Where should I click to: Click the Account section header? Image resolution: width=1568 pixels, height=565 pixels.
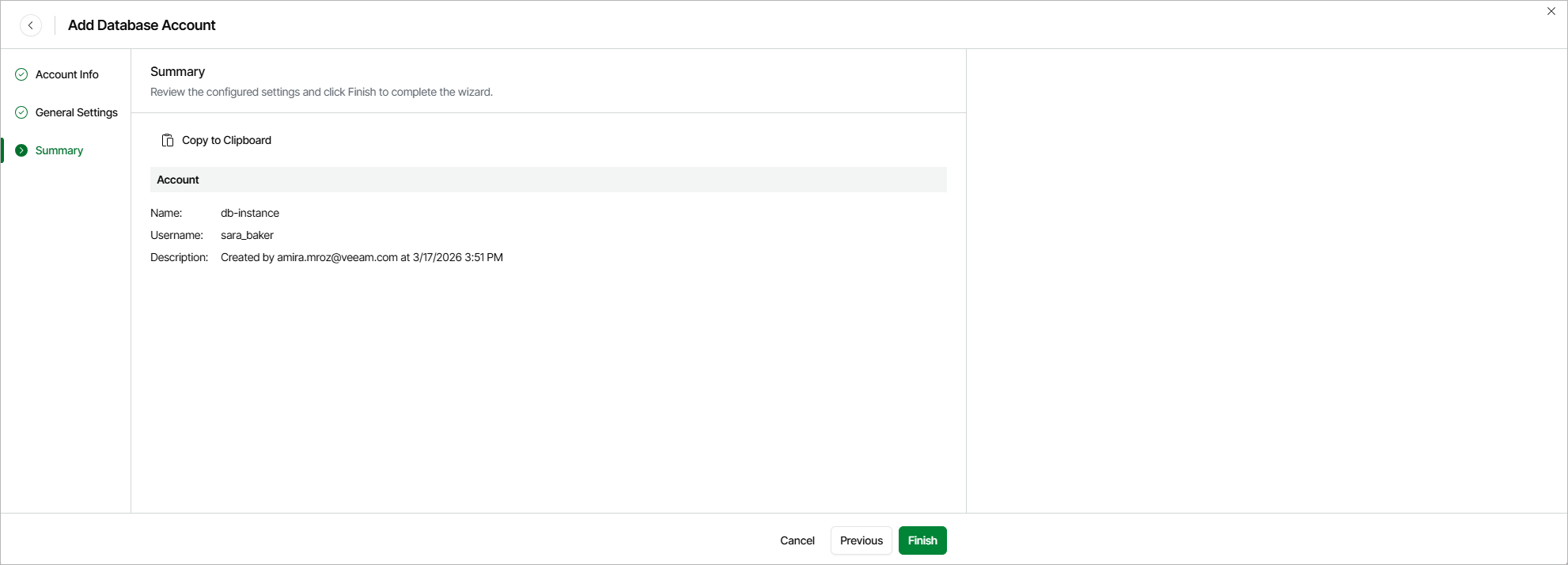pyautogui.click(x=178, y=180)
